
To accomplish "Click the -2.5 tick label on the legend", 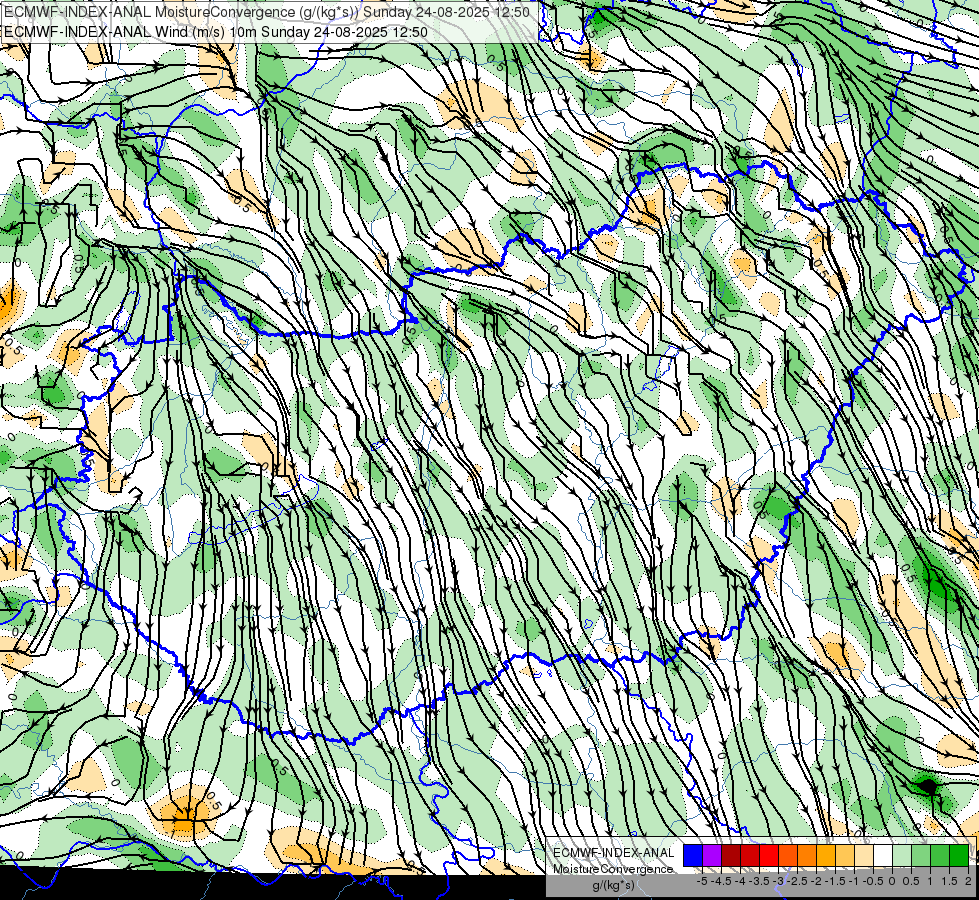I will tap(797, 881).
